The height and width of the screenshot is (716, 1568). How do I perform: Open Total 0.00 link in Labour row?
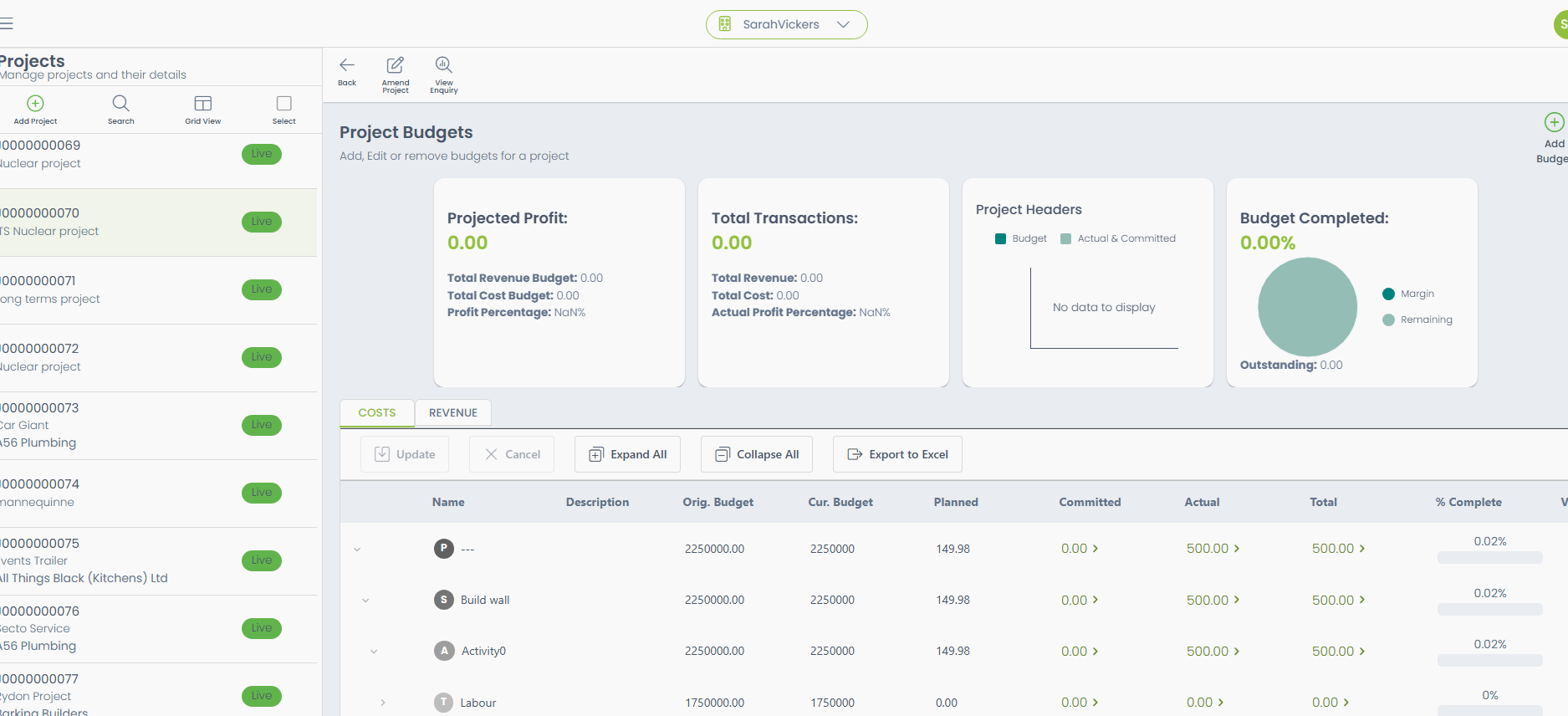point(1331,703)
